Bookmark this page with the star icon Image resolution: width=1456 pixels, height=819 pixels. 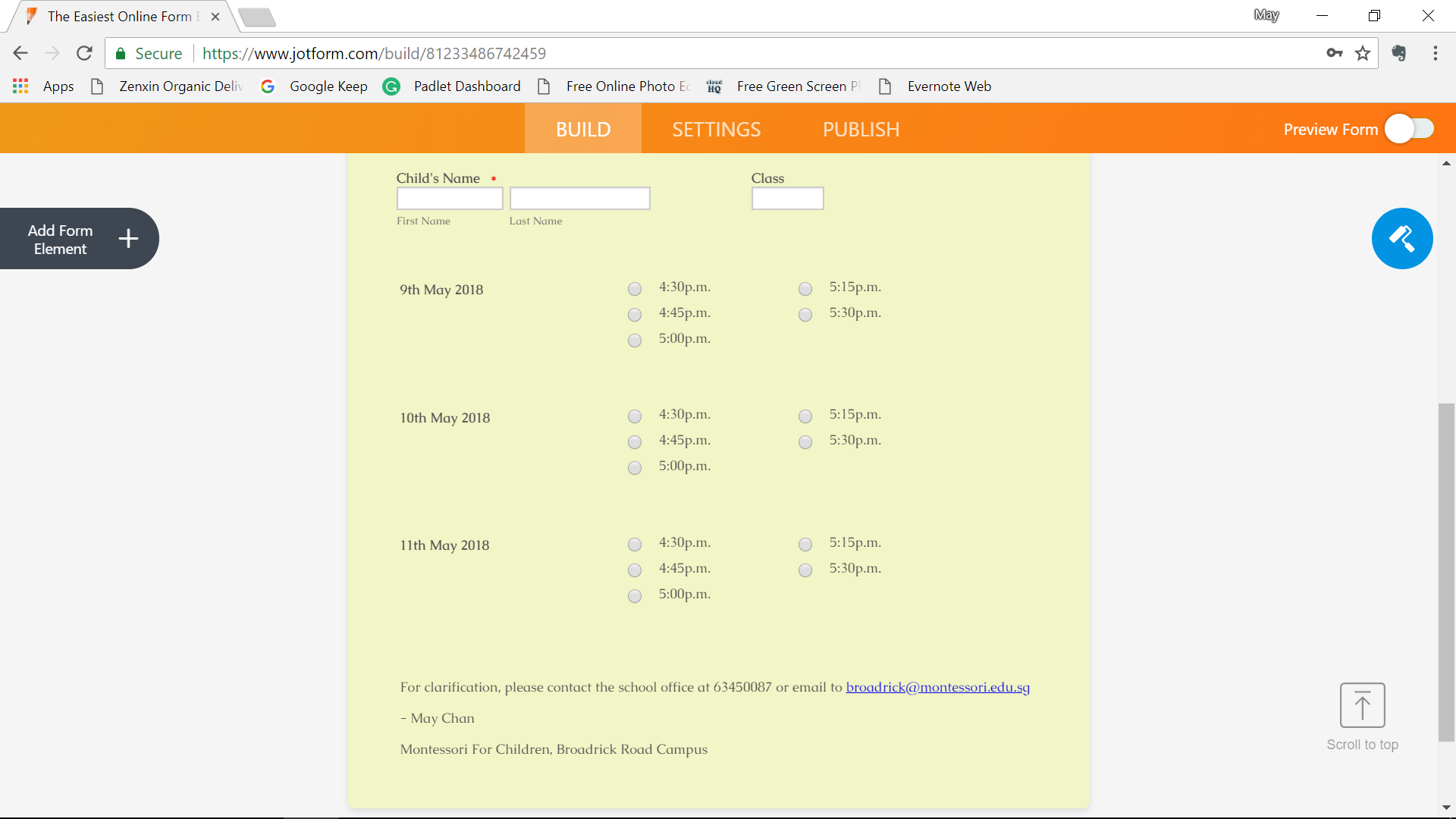click(x=1363, y=53)
